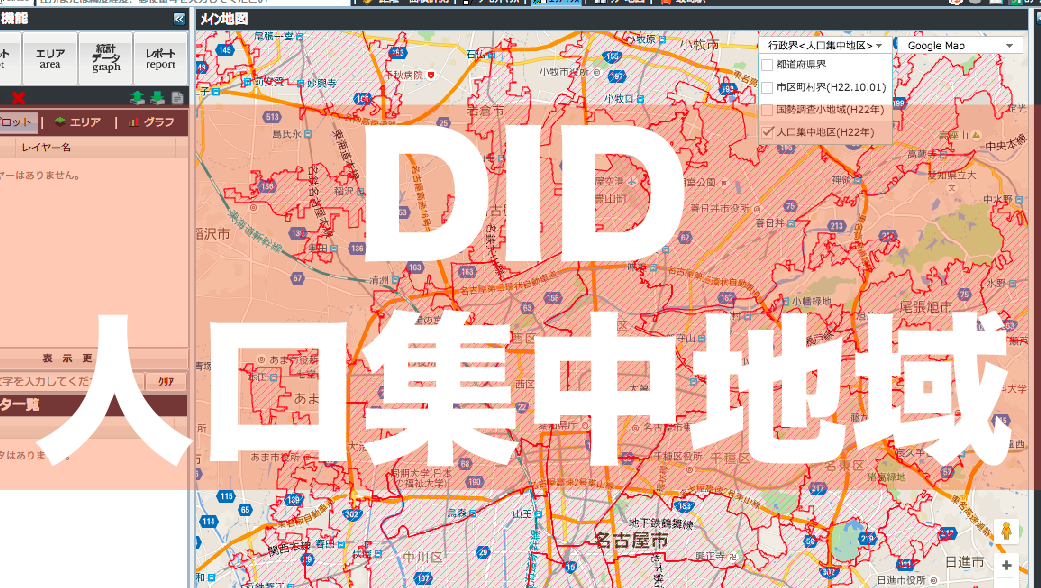Click the 尾張旭市 label on the map
This screenshot has width=1041, height=588.
pos(925,307)
